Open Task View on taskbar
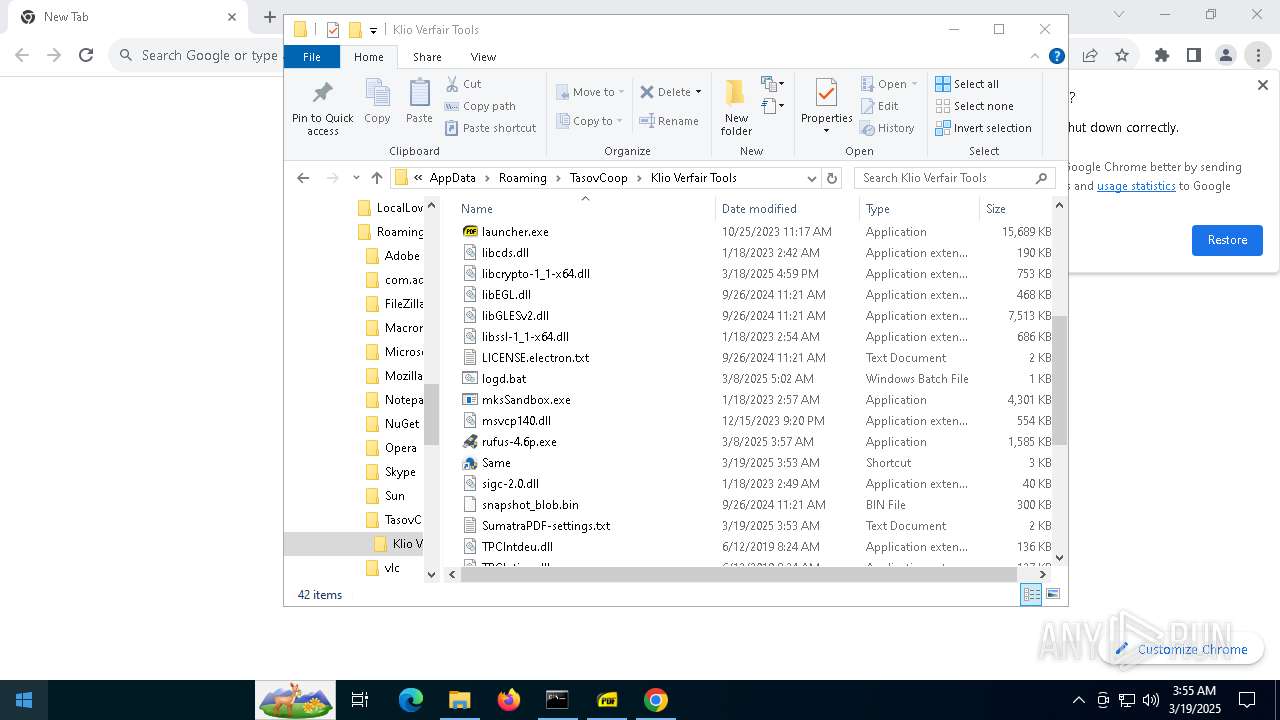1280x720 pixels. (360, 700)
